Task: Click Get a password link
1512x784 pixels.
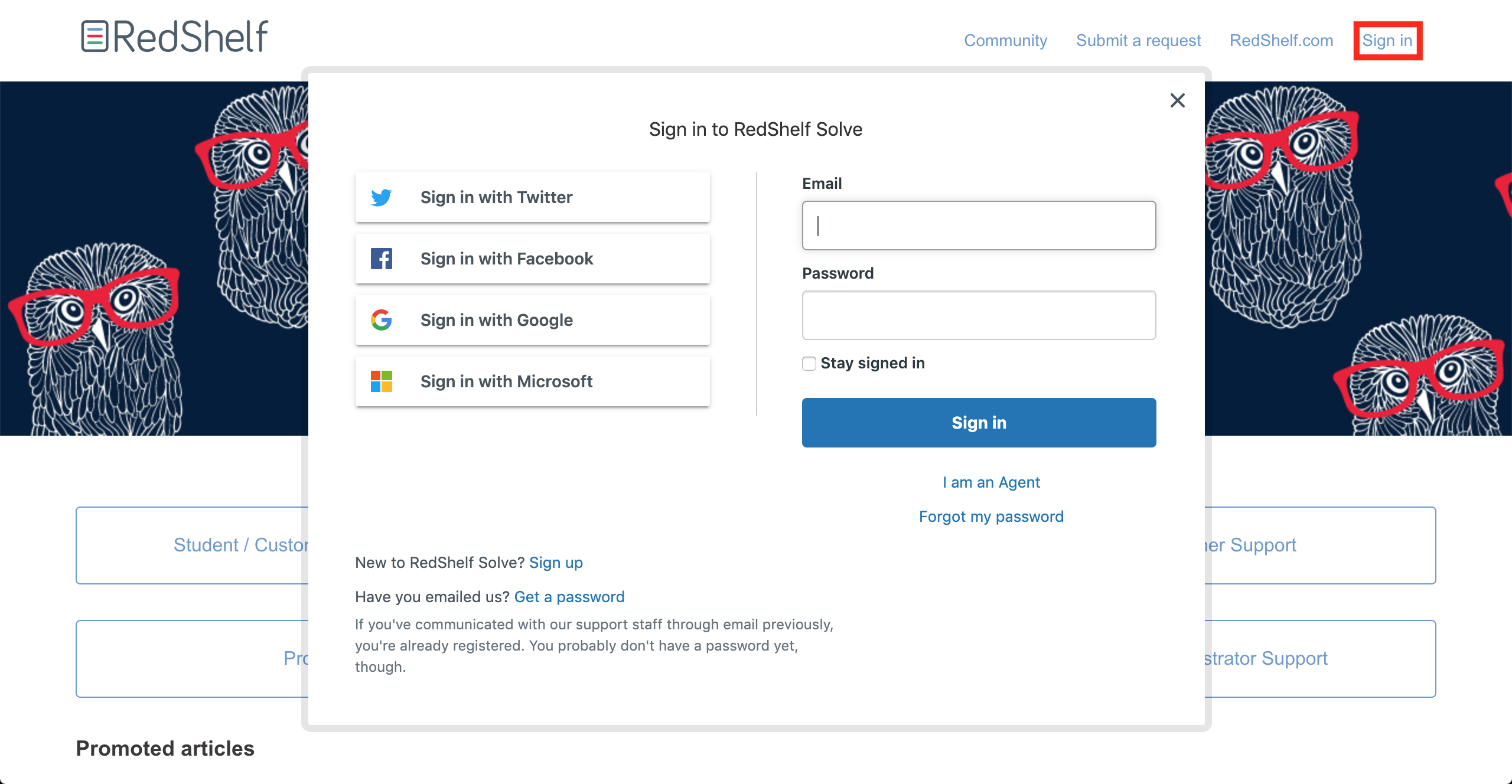Action: point(569,597)
